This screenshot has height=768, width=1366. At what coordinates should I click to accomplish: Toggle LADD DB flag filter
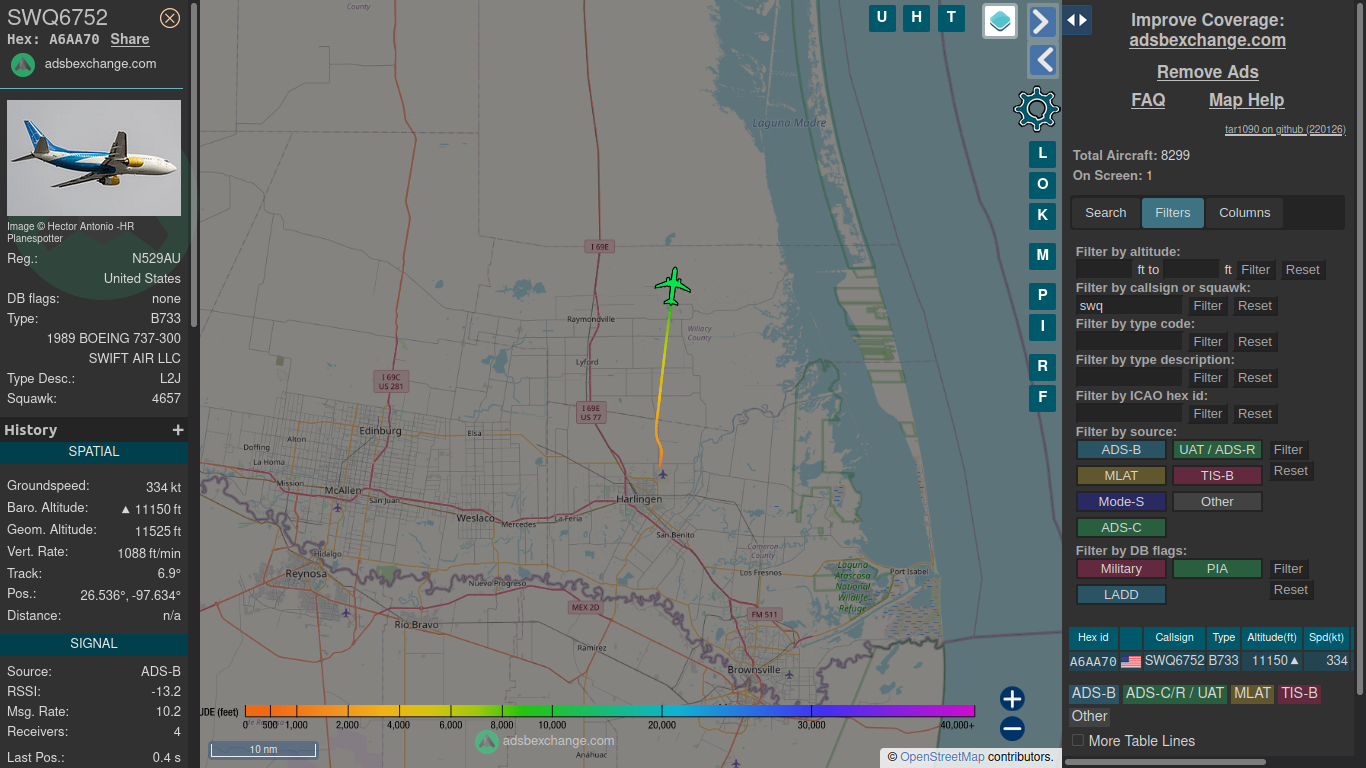coord(1121,595)
